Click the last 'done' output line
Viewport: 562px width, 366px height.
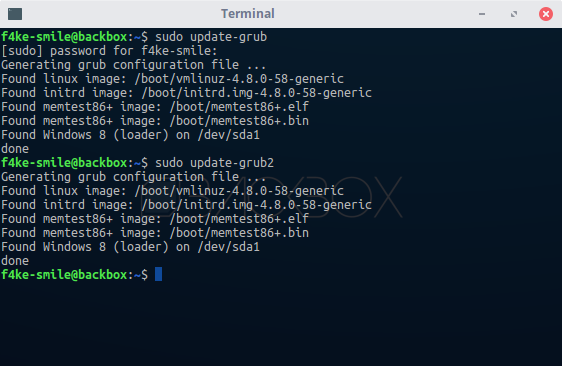(x=15, y=260)
